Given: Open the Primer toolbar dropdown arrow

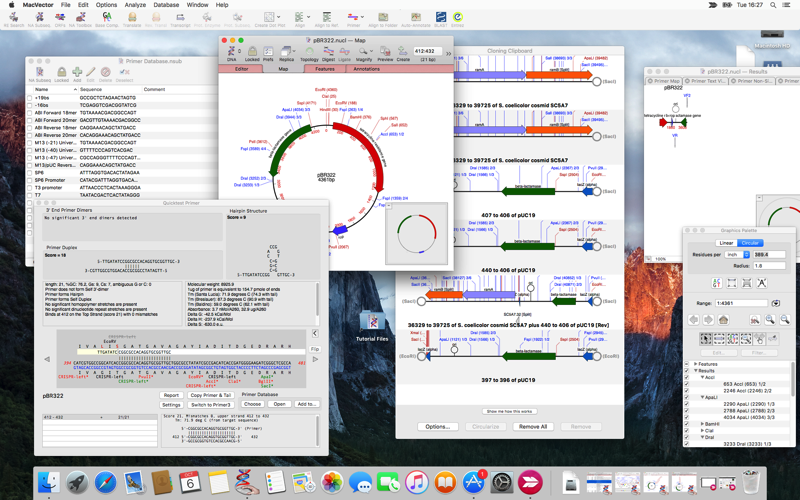Looking at the screenshot, I should pyautogui.click(x=362, y=17).
